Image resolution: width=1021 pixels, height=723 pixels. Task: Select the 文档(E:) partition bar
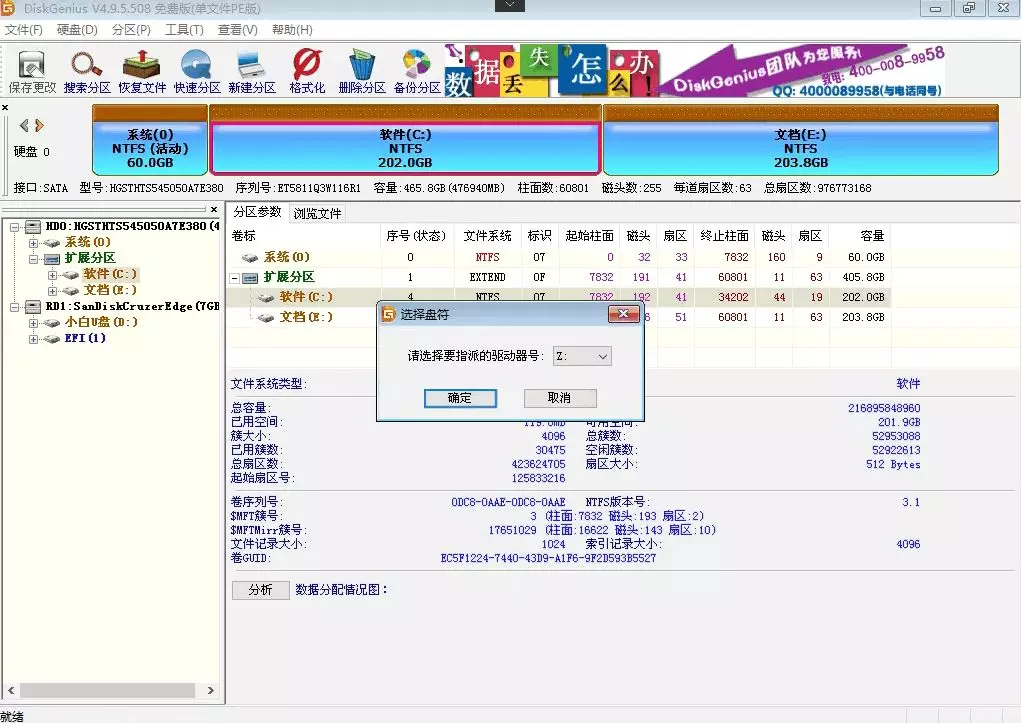click(x=800, y=141)
